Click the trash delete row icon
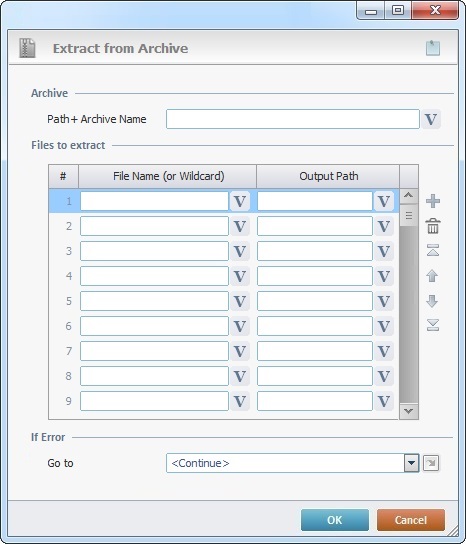 tap(433, 226)
